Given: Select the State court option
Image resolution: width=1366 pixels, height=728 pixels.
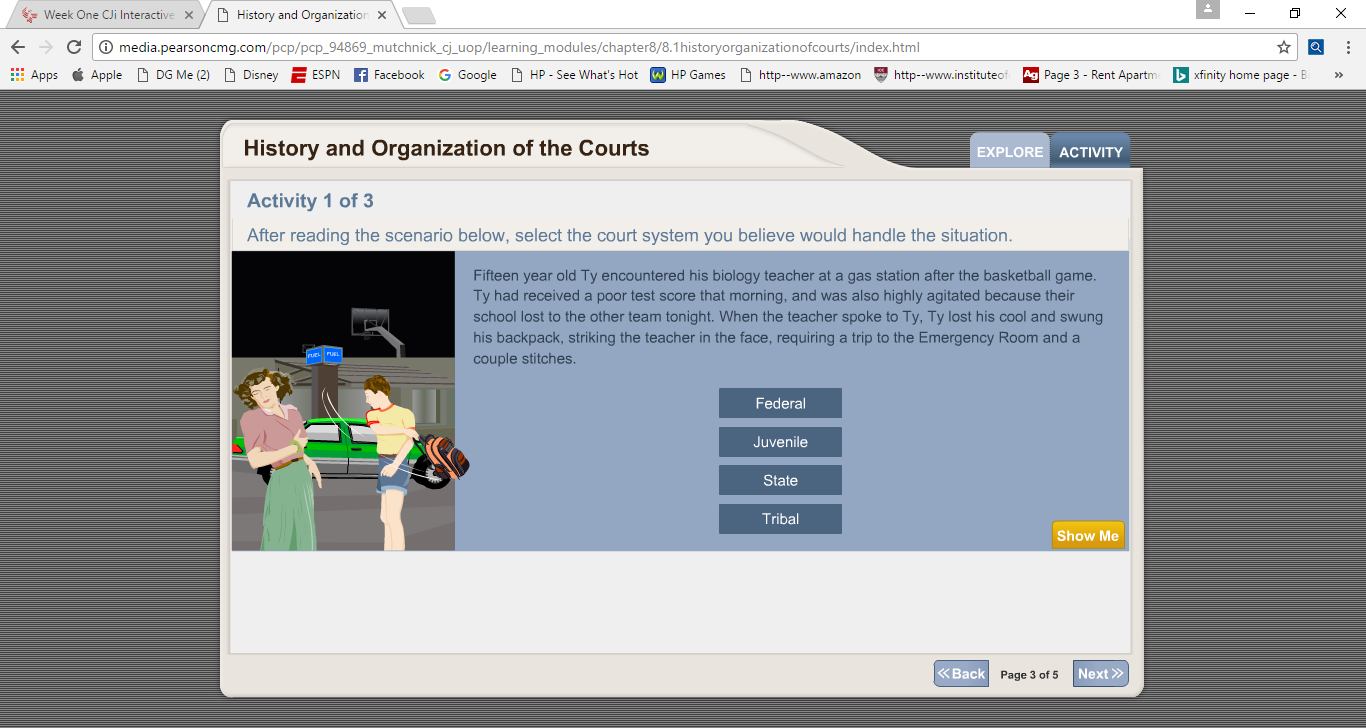Looking at the screenshot, I should point(780,480).
